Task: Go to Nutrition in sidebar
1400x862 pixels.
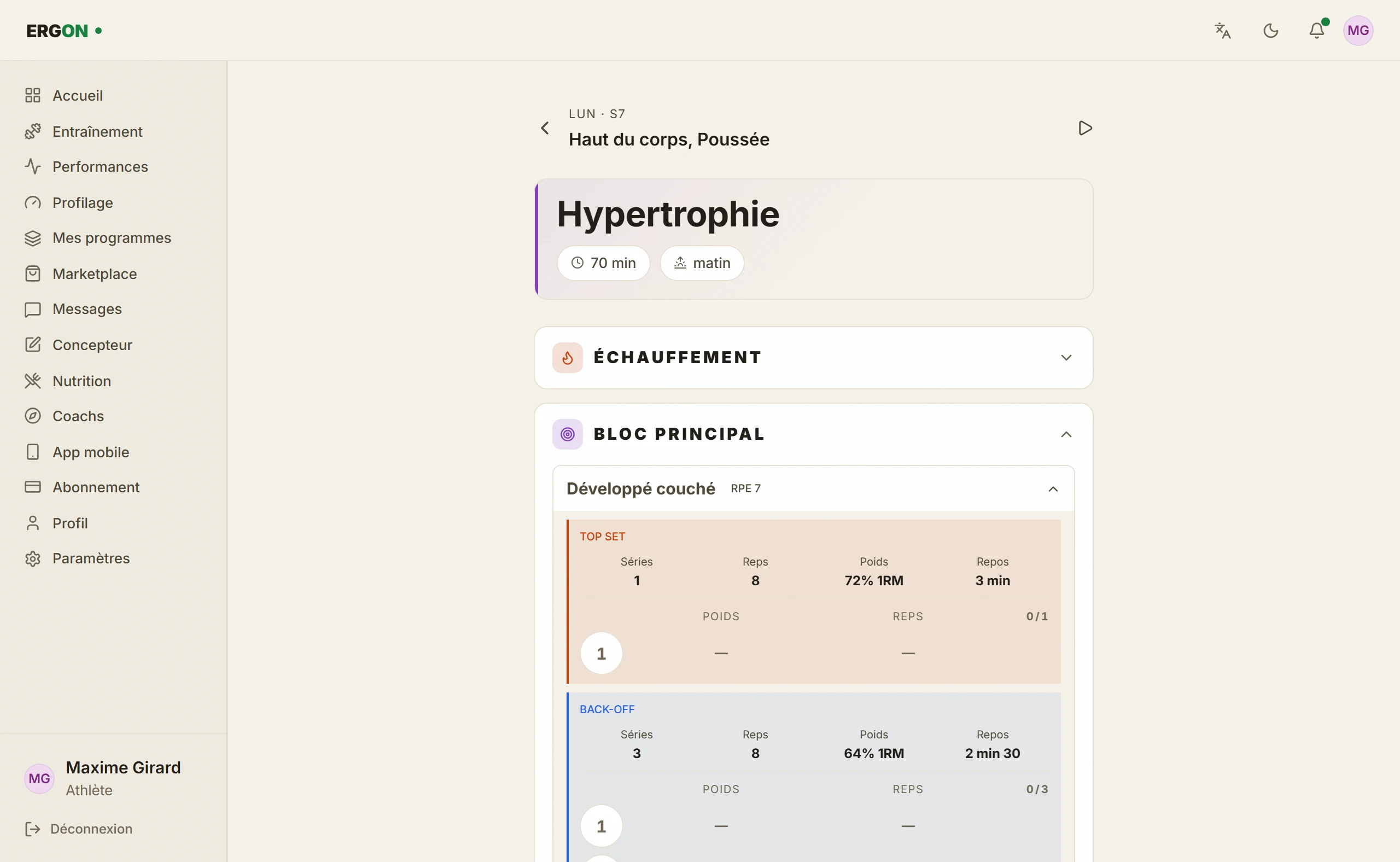Action: [113, 381]
